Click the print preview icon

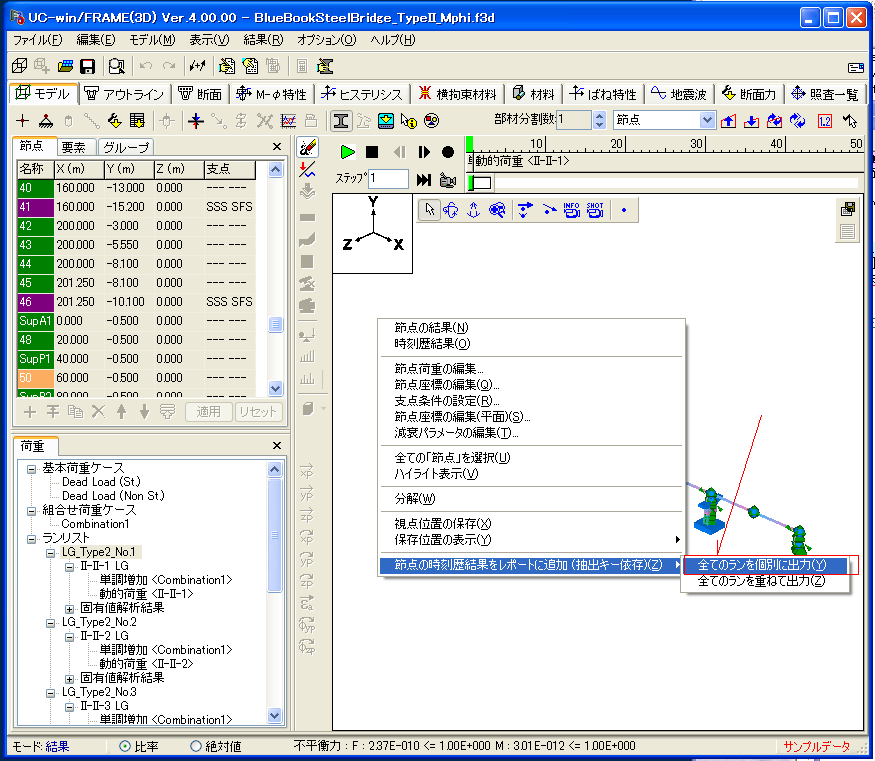[116, 66]
